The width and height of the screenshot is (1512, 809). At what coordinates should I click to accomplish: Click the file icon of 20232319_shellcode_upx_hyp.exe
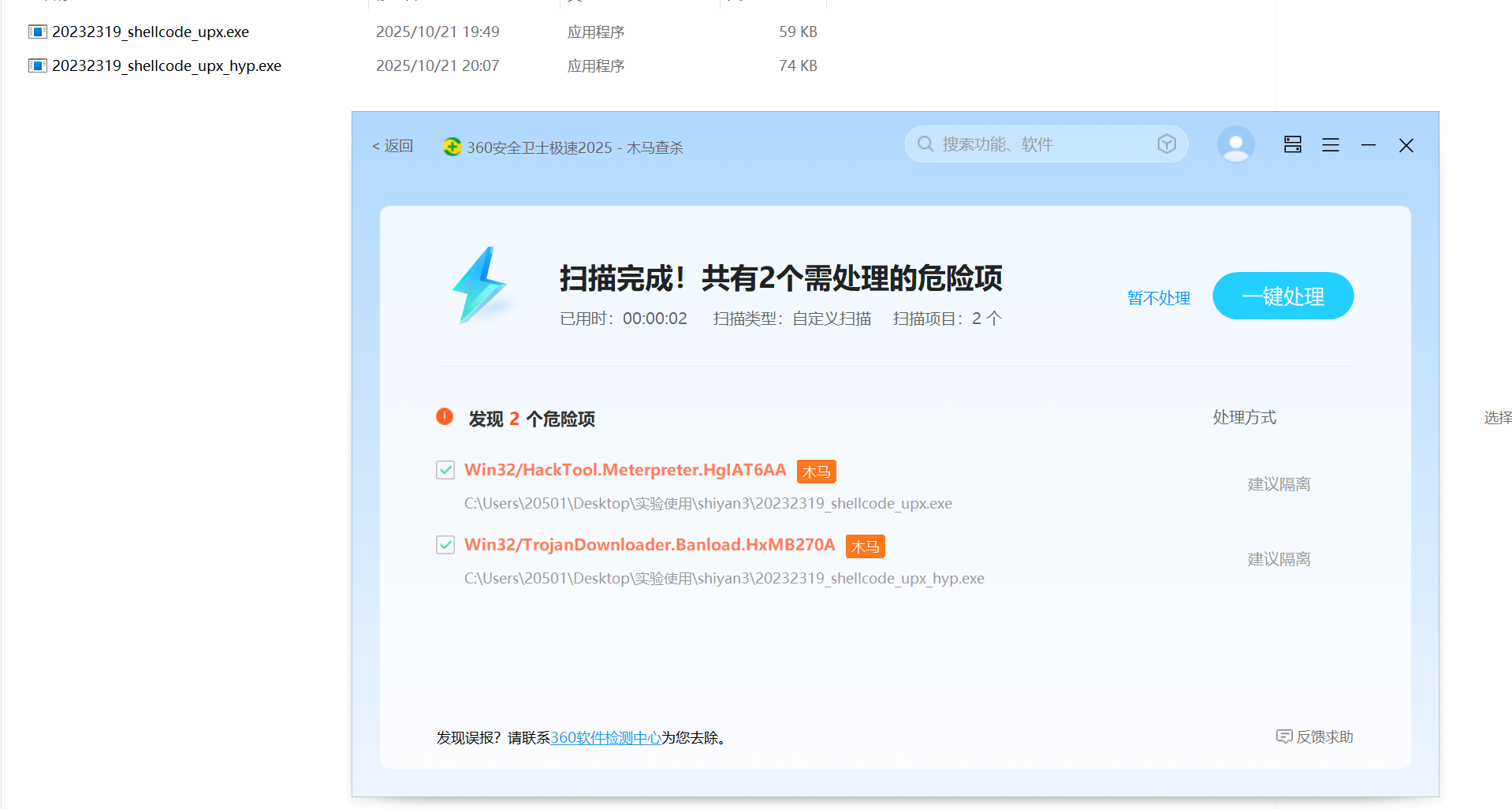coord(37,65)
